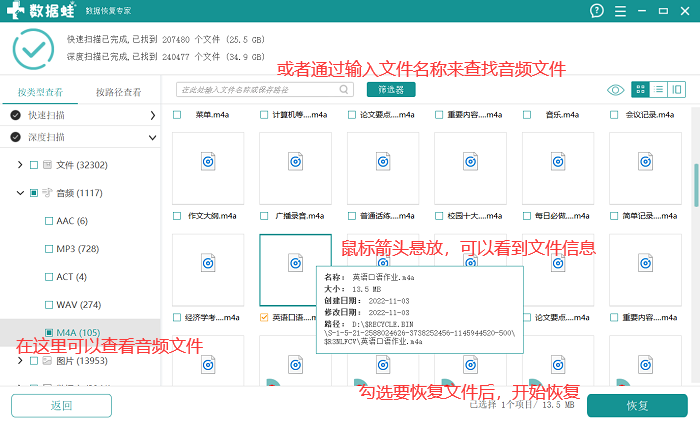This screenshot has height=429, width=700.
Task: Switch to grid thumbnail view
Action: coord(641,90)
